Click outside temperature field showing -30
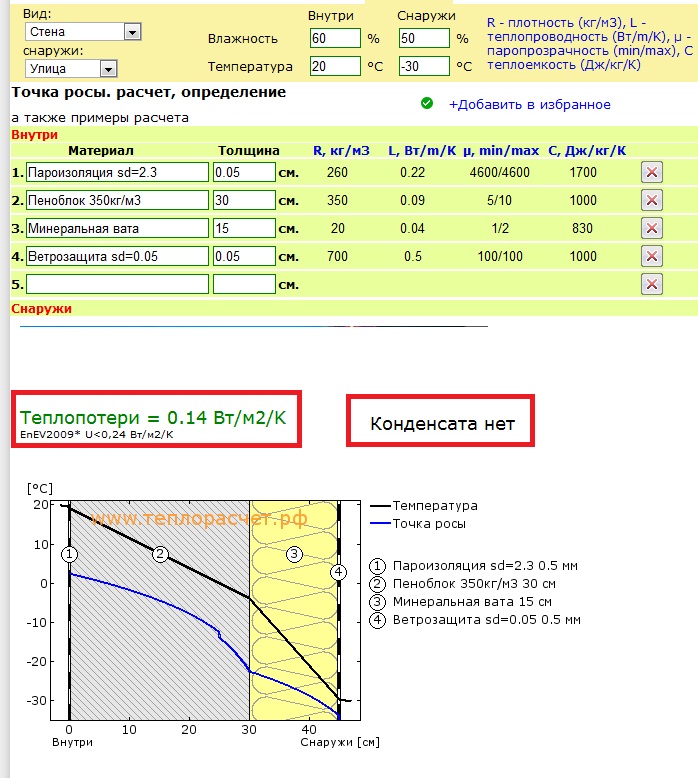 click(424, 66)
